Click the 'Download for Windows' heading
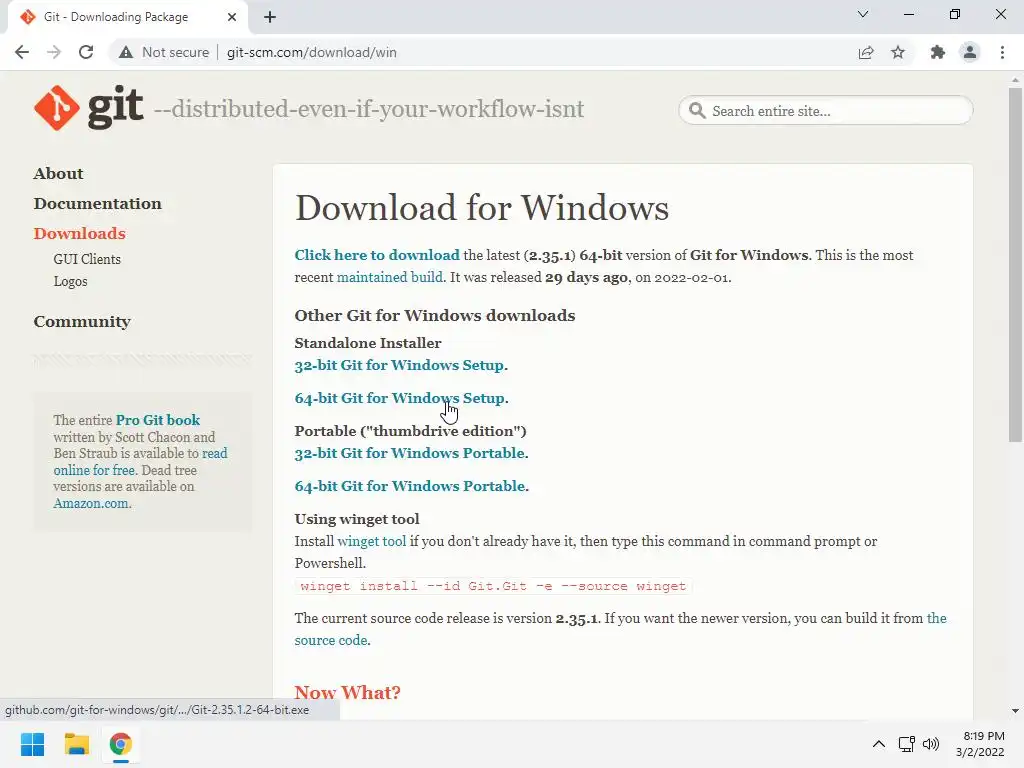Viewport: 1024px width, 768px height. click(x=482, y=208)
